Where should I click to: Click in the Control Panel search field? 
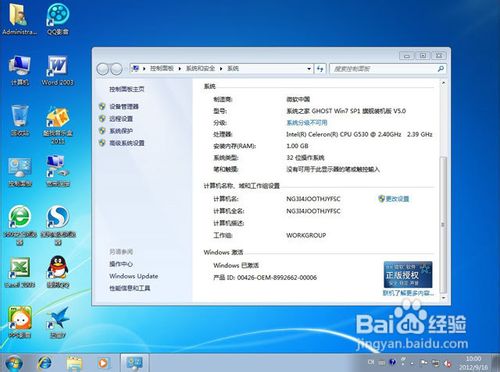pos(383,69)
